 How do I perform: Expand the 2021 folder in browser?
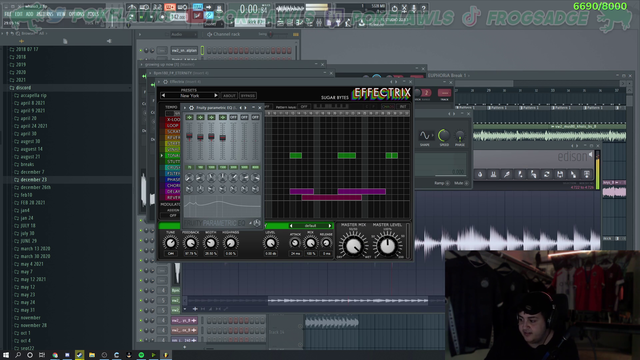coord(21,80)
